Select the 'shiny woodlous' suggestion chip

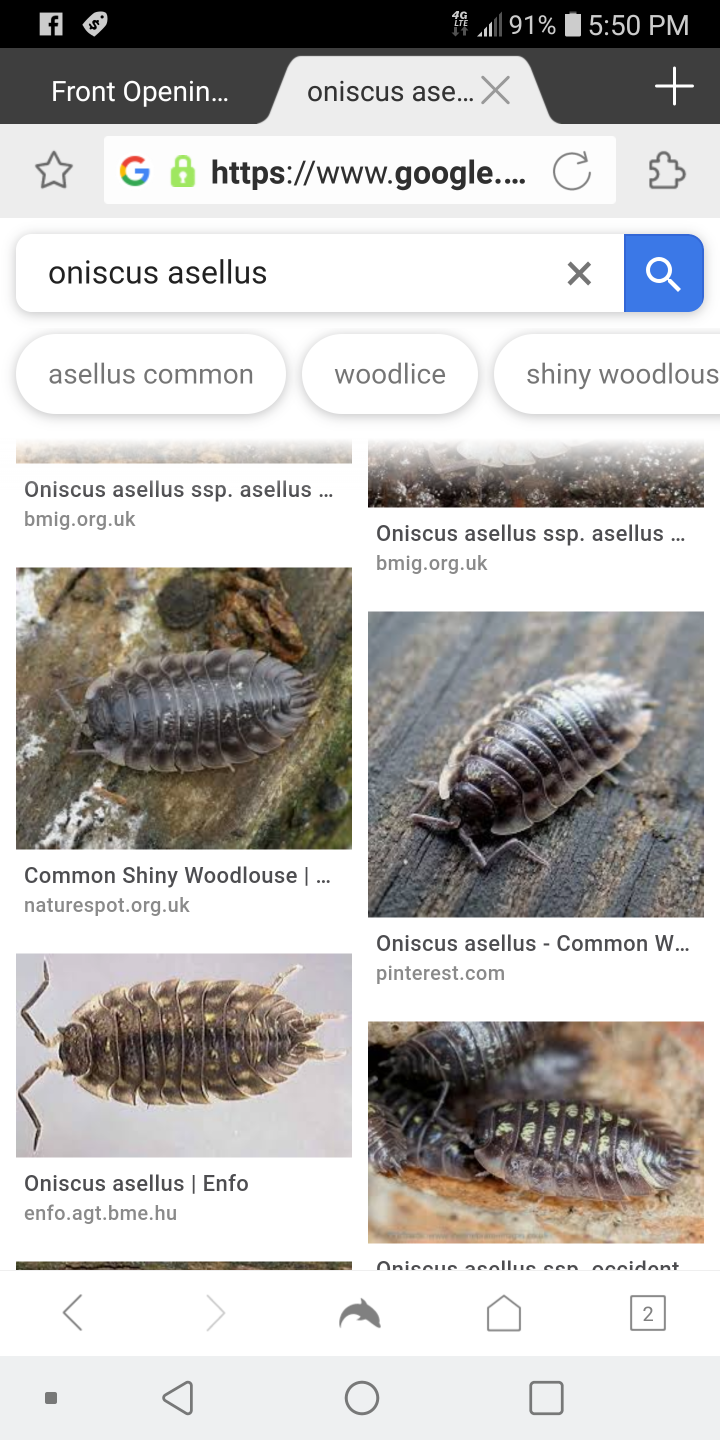click(608, 374)
